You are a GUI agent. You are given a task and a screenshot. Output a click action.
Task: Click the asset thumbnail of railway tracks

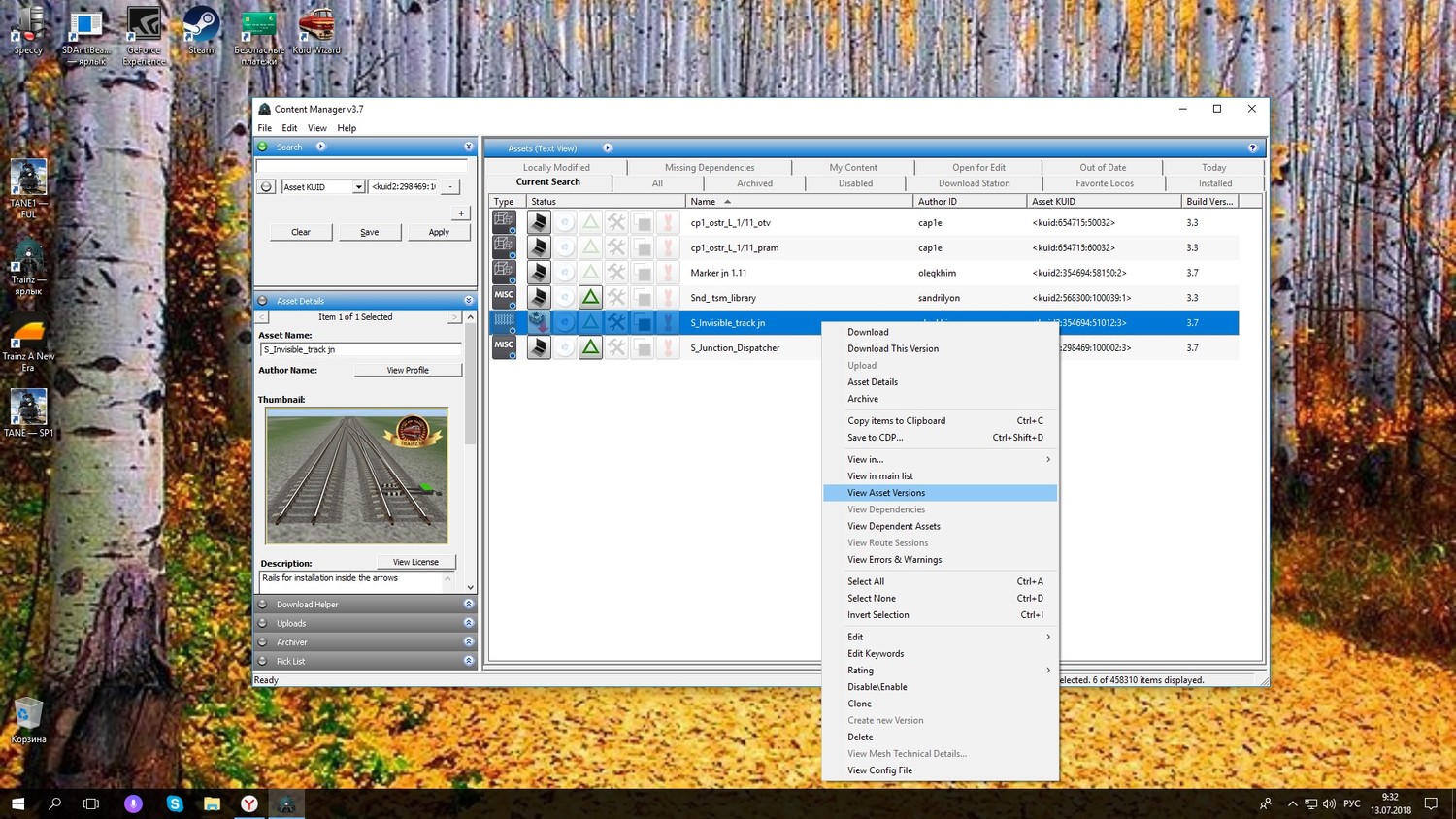point(357,475)
